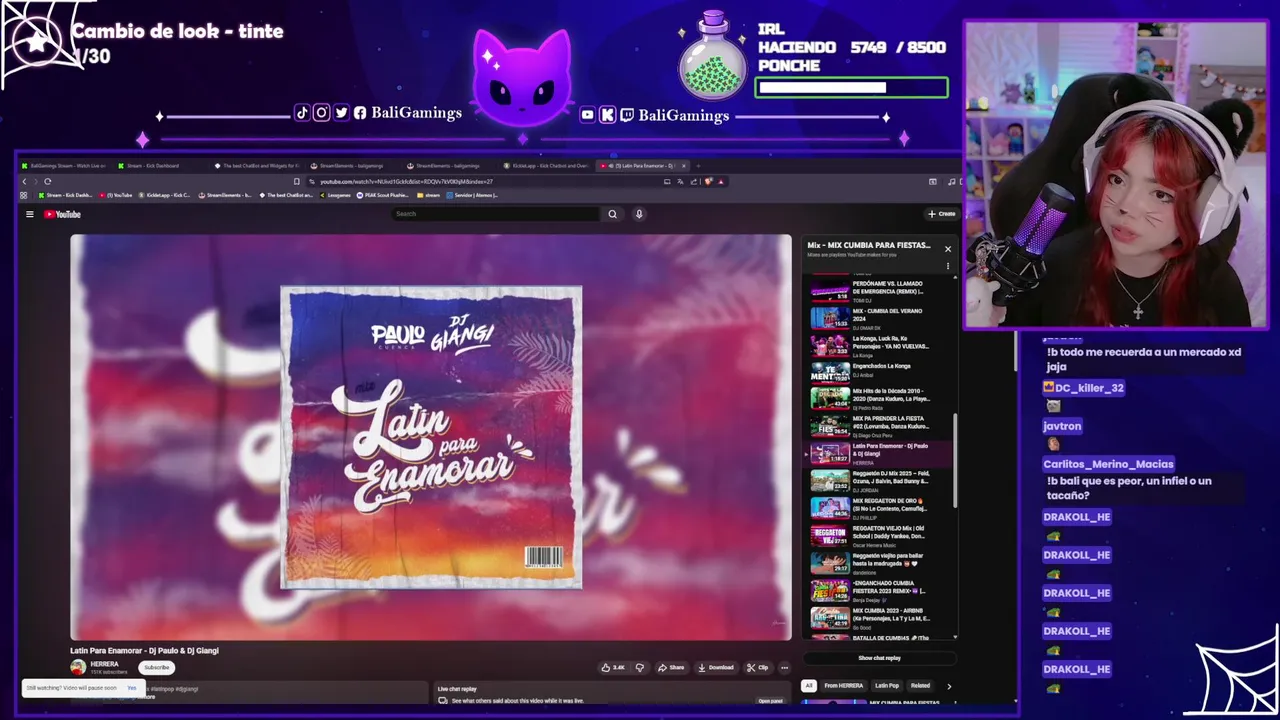Close the Latin Para Enamorar browser tab
The height and width of the screenshot is (720, 1280).
684,166
